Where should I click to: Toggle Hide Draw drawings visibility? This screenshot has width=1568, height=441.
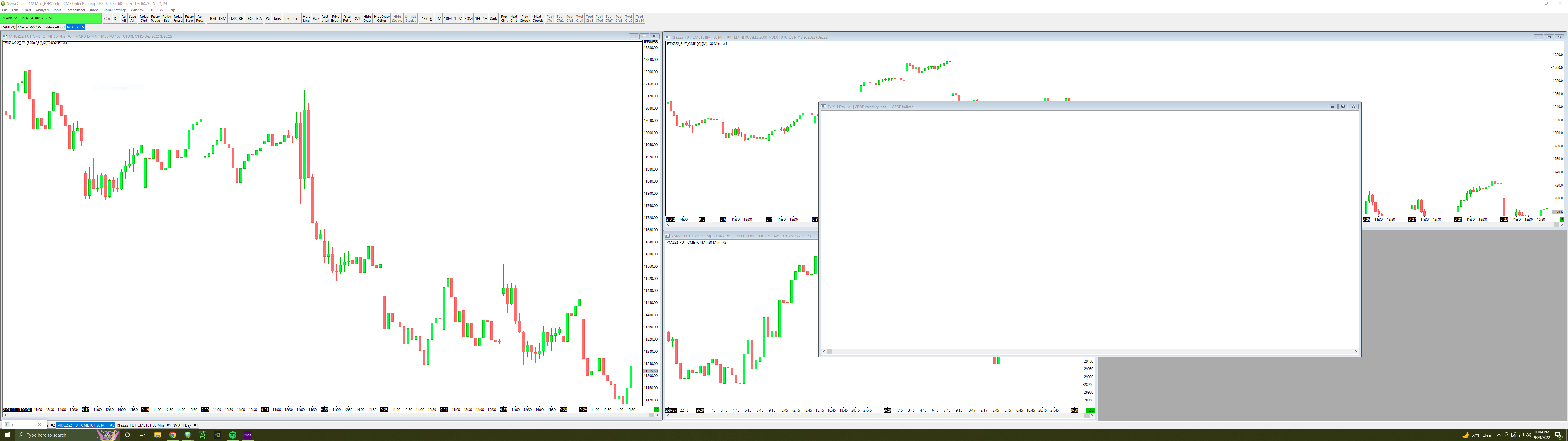pyautogui.click(x=367, y=19)
